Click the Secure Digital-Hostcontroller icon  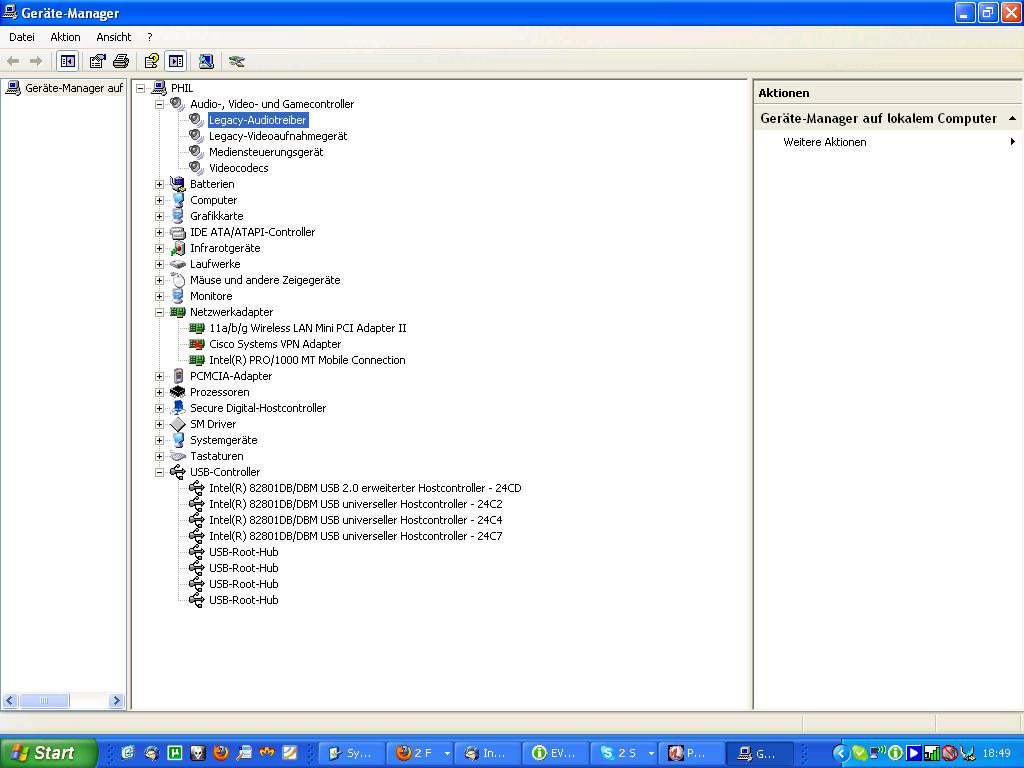pyautogui.click(x=178, y=408)
